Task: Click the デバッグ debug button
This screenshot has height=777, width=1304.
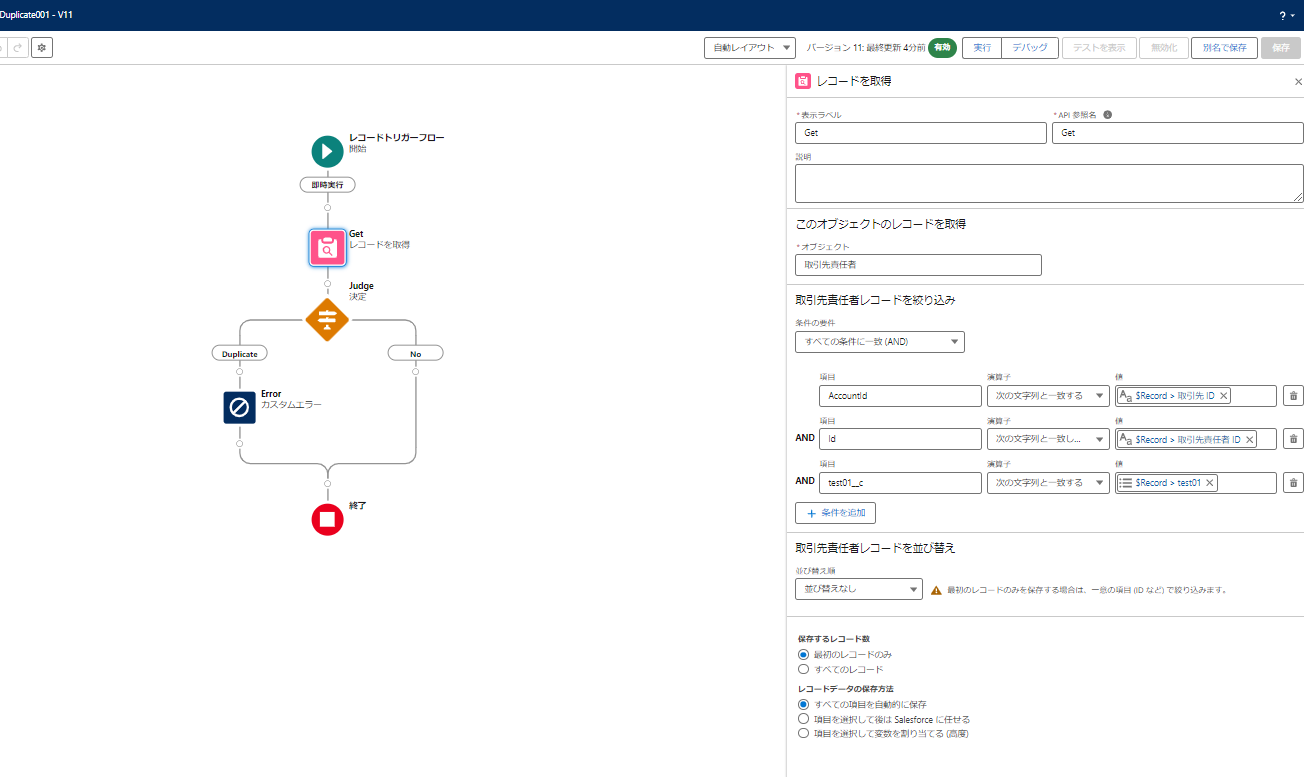Action: click(1030, 48)
